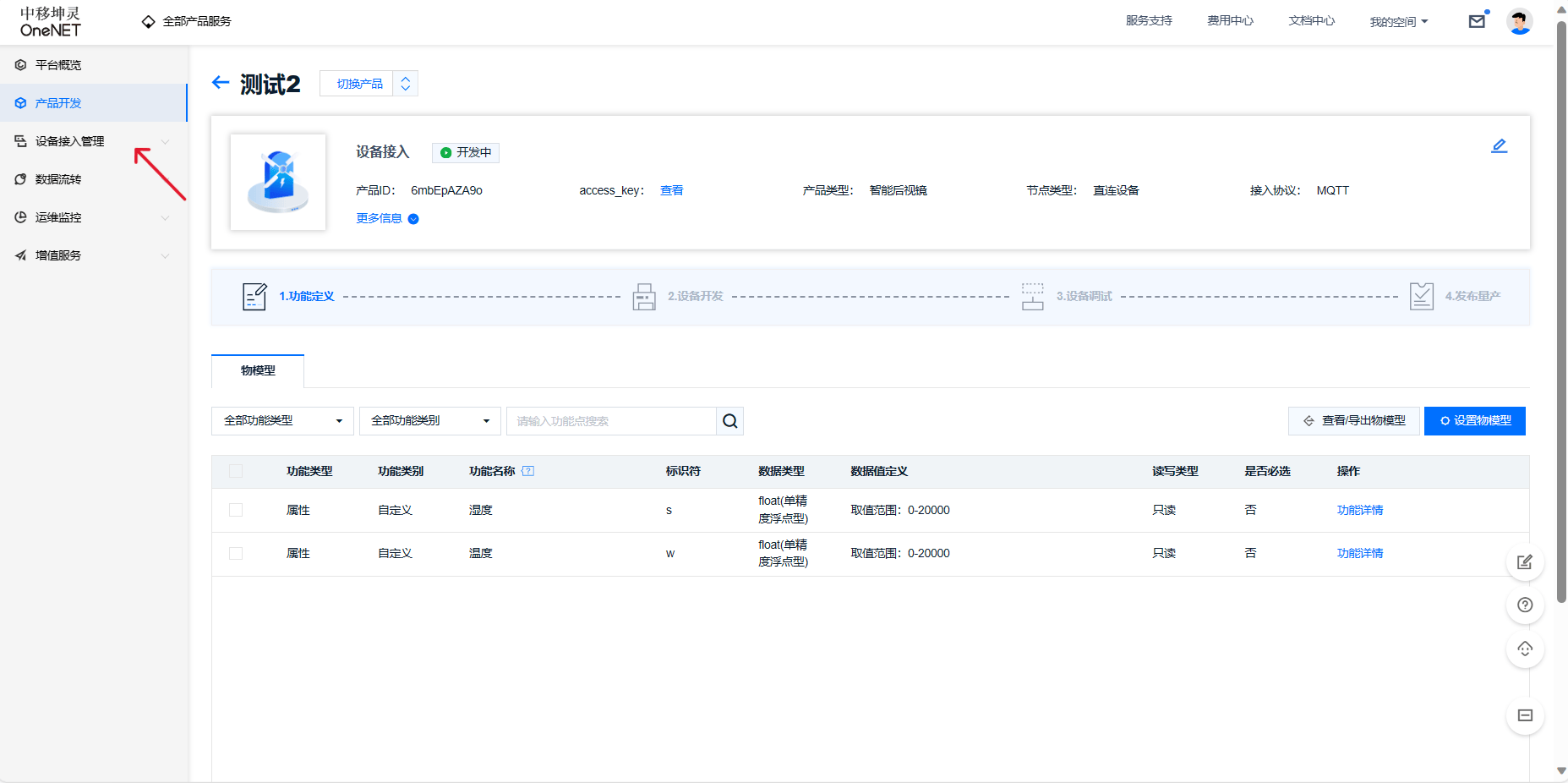Click the floating feedback pencil icon
1568x783 pixels.
tap(1524, 562)
